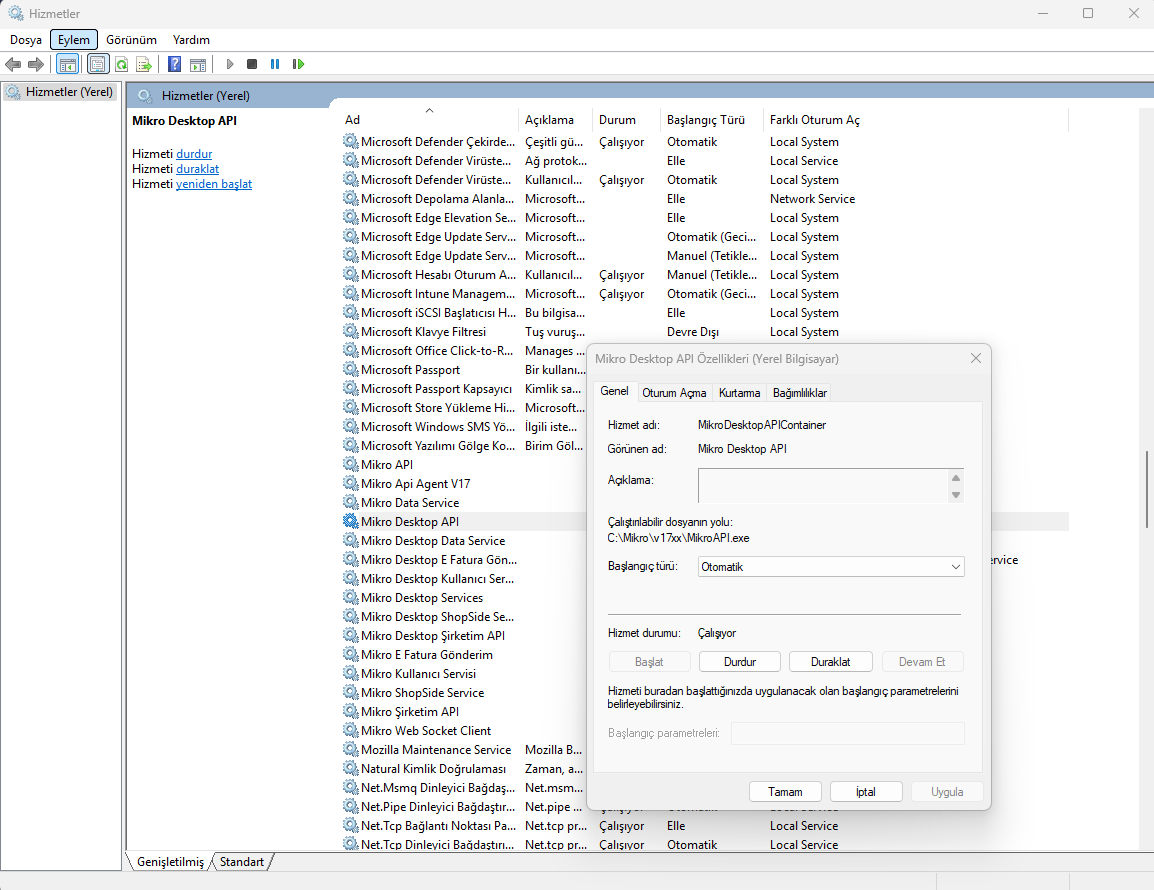Open the Yardım menu
Screen dimensions: 1154x890
point(191,40)
